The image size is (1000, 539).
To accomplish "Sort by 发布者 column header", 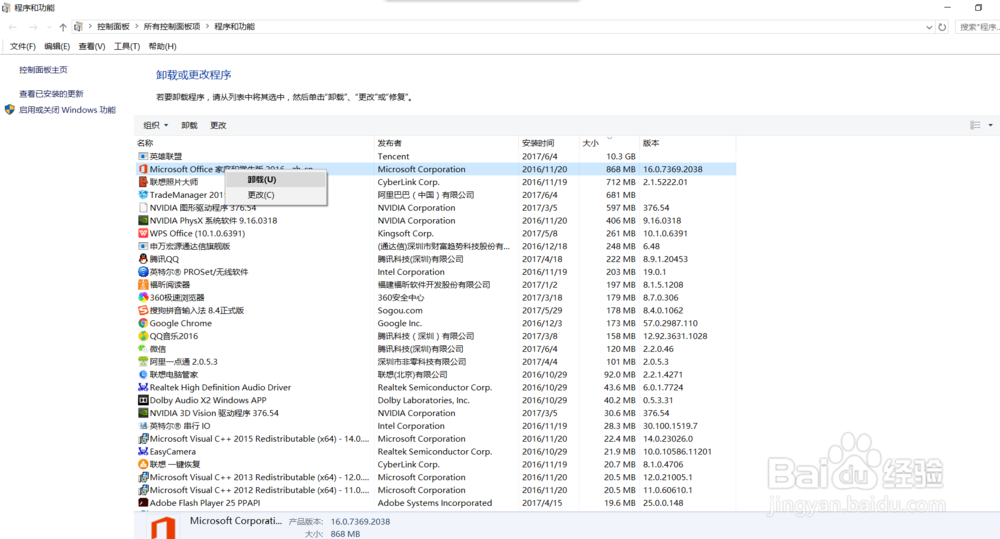I will [x=446, y=143].
